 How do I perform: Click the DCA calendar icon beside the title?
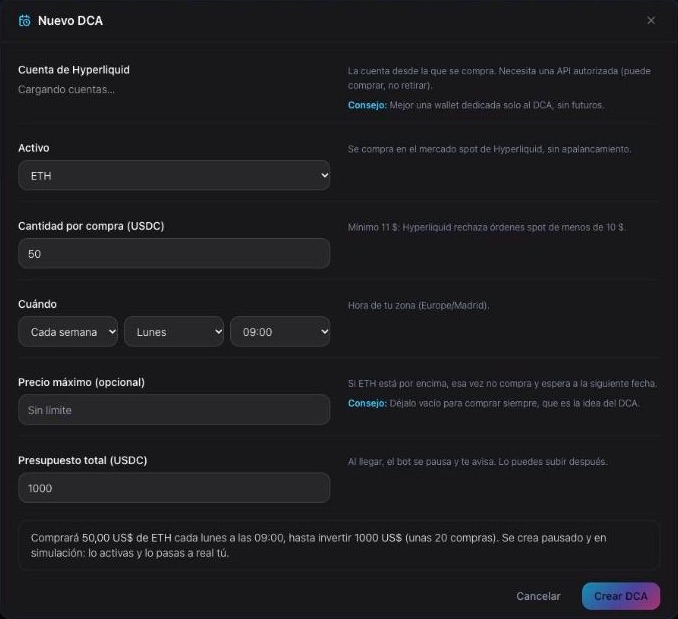(x=25, y=20)
